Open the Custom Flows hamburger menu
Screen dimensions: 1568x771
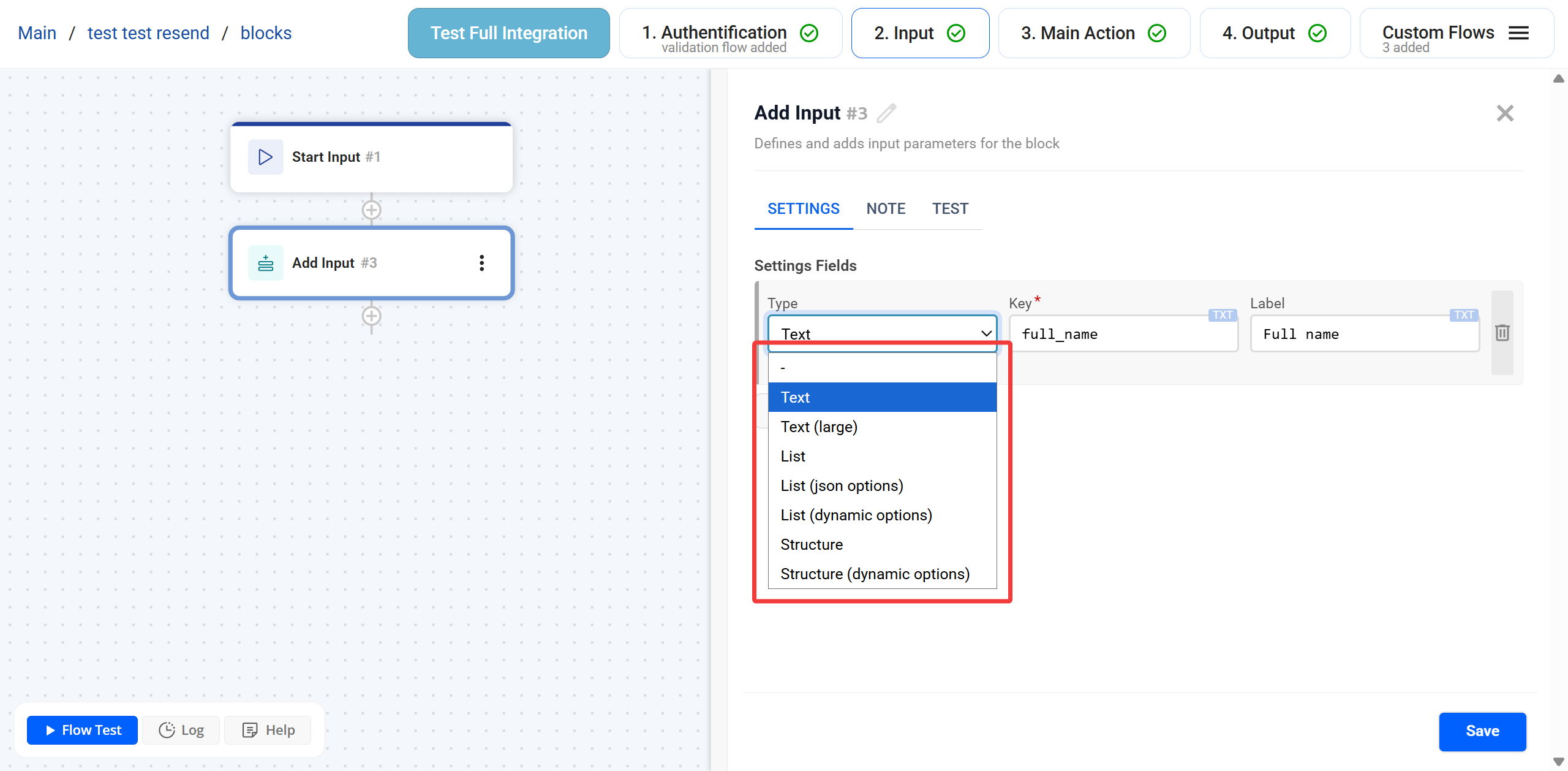[x=1518, y=33]
